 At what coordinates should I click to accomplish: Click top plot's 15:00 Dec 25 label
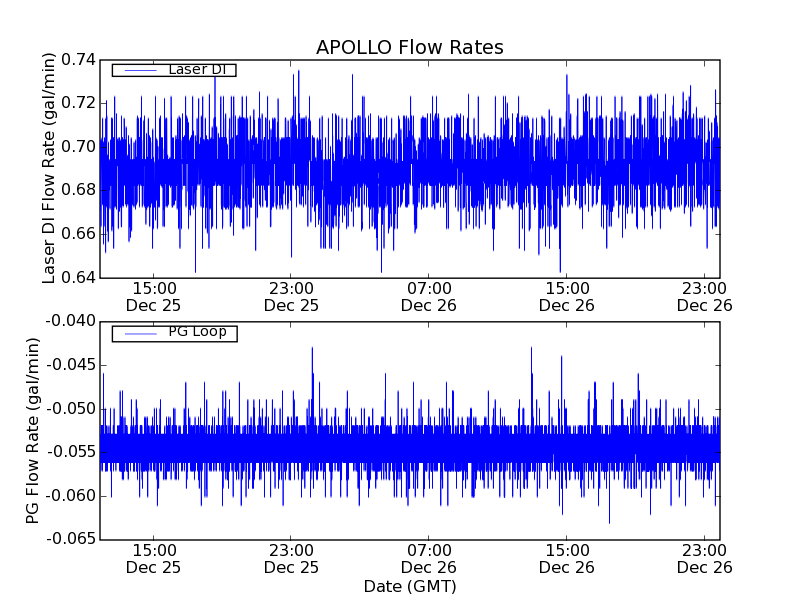click(x=154, y=297)
